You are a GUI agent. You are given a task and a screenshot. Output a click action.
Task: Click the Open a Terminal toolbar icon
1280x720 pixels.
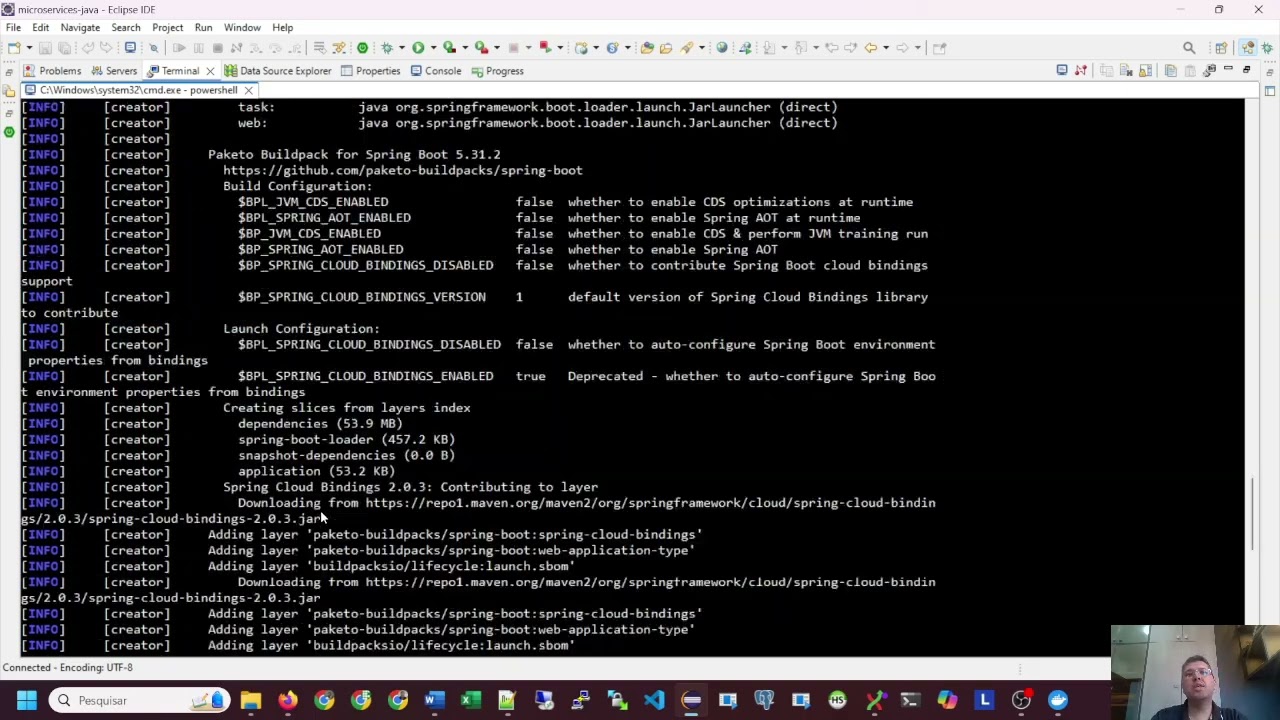coord(130,47)
